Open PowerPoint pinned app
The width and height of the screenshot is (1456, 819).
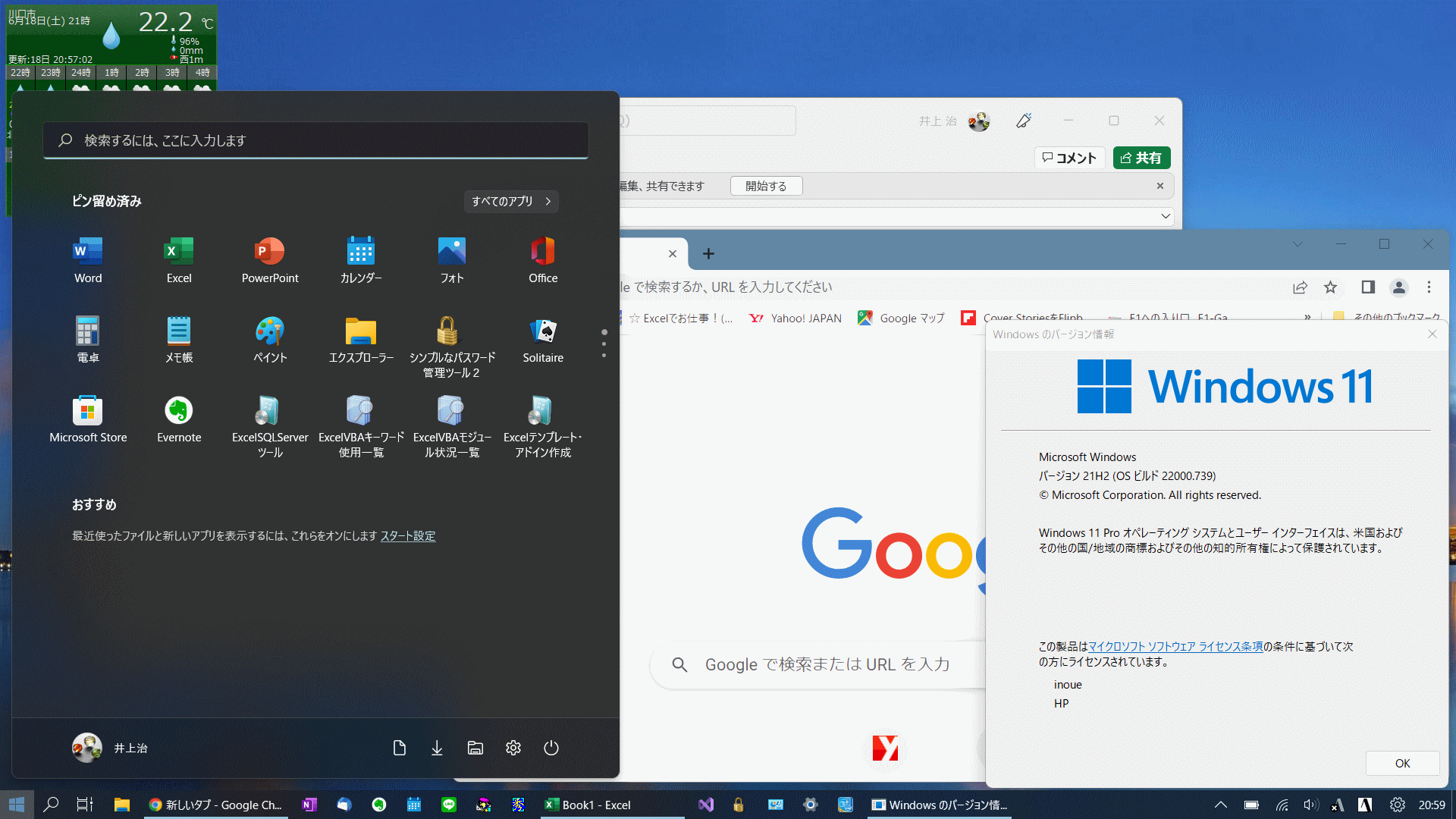tap(270, 260)
